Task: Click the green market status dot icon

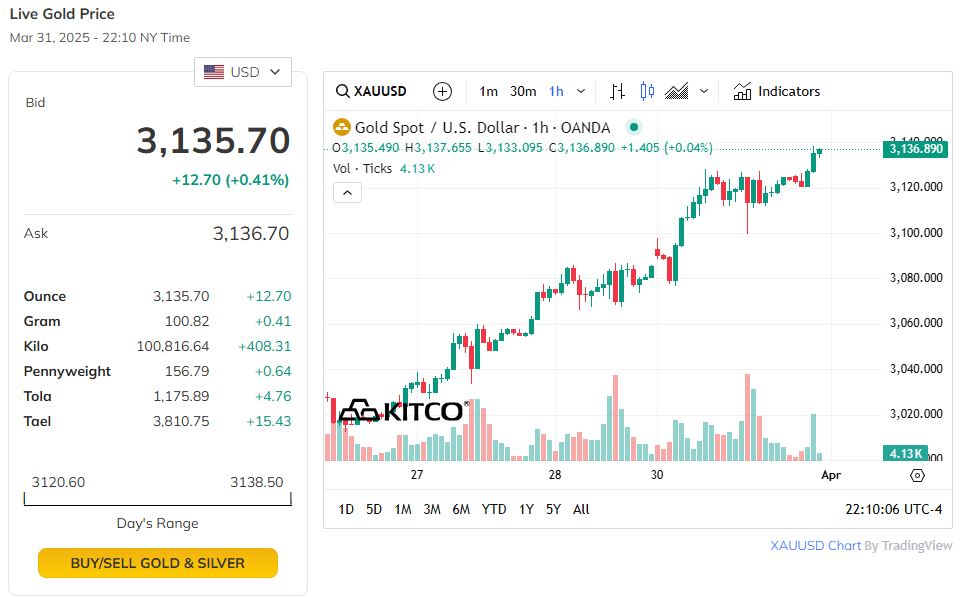Action: [632, 127]
